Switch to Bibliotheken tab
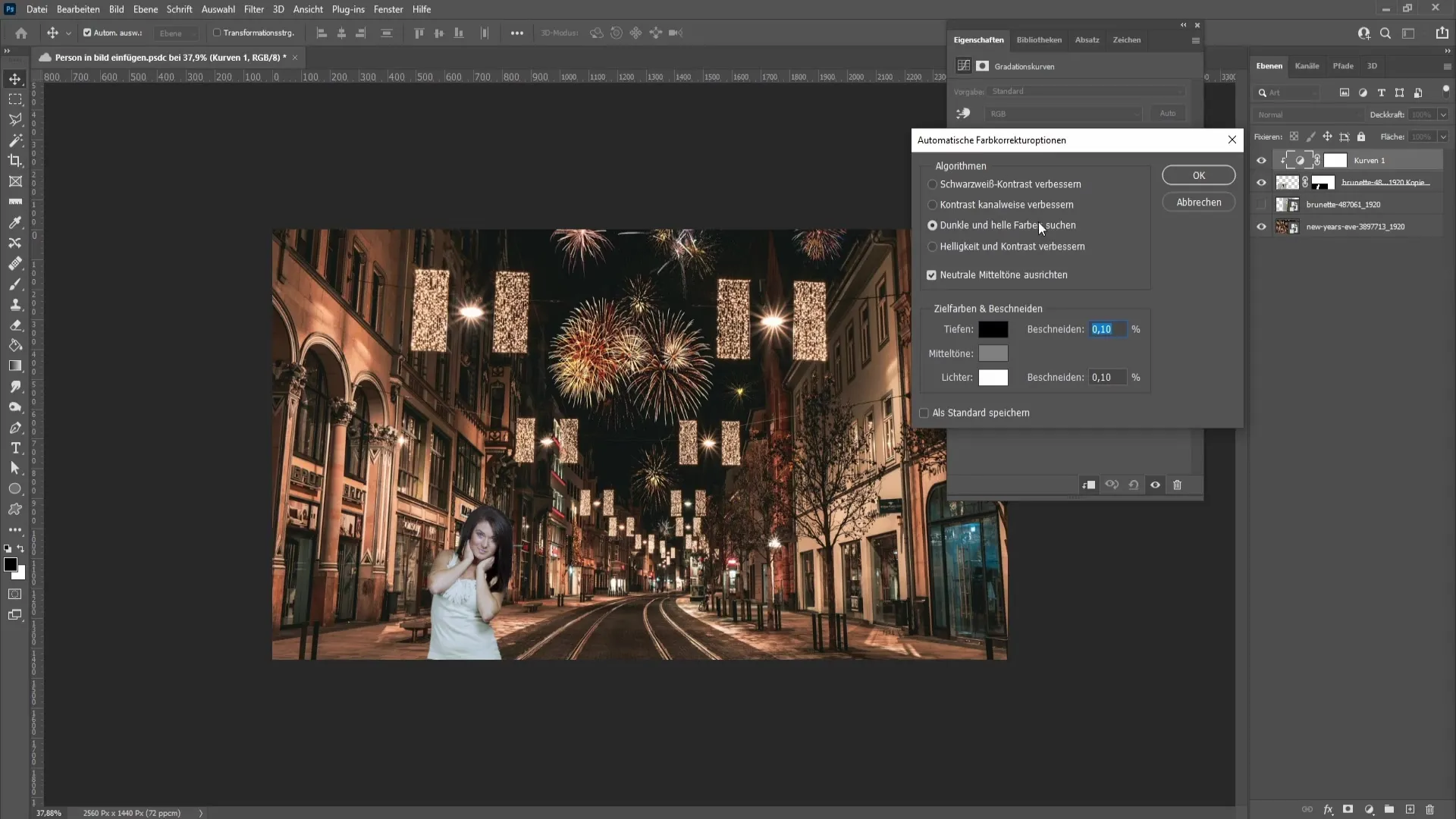Viewport: 1456px width, 819px height. 1038,39
